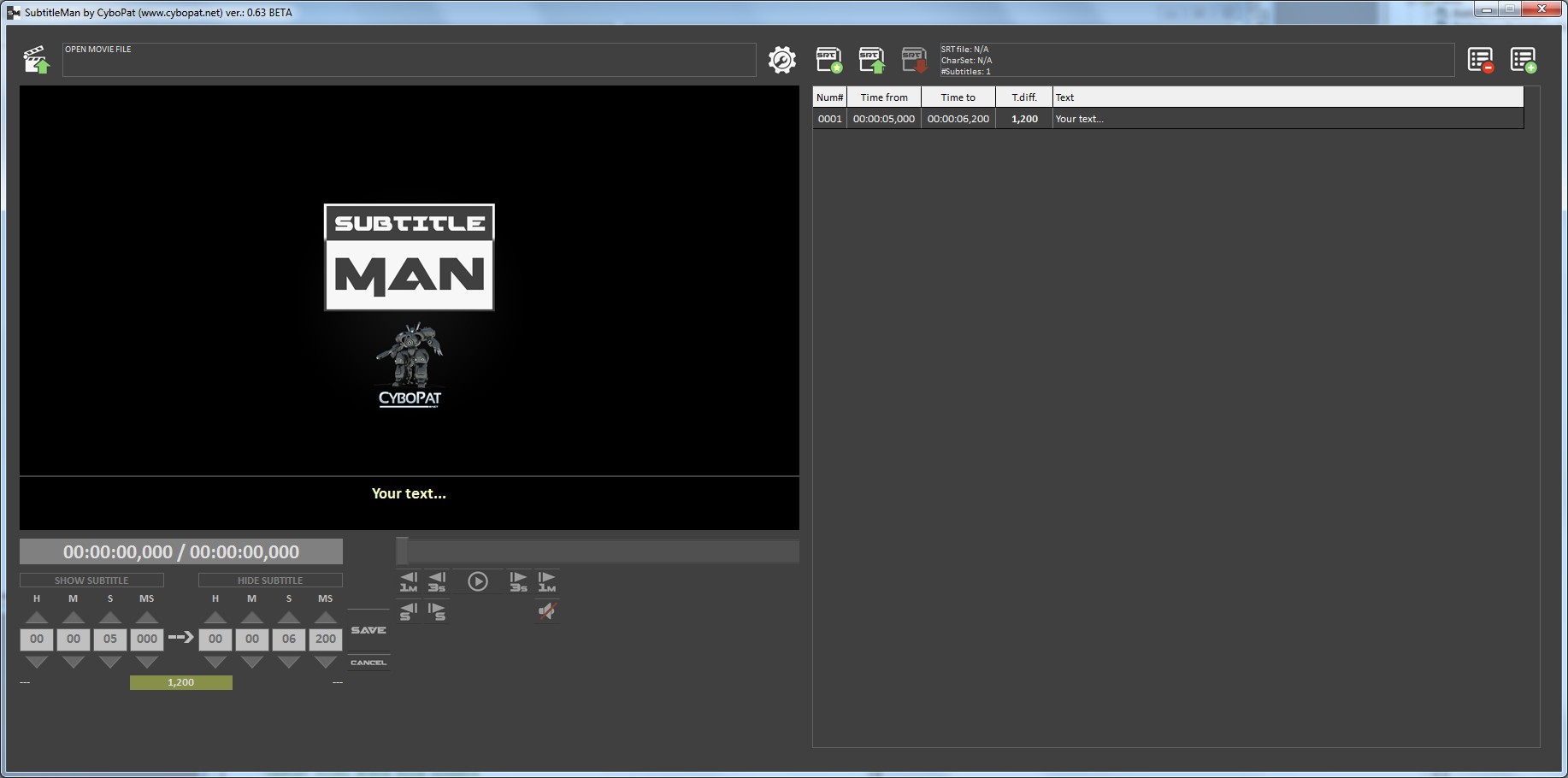Jump back 3 seconds
The width and height of the screenshot is (1568, 778).
click(x=437, y=582)
